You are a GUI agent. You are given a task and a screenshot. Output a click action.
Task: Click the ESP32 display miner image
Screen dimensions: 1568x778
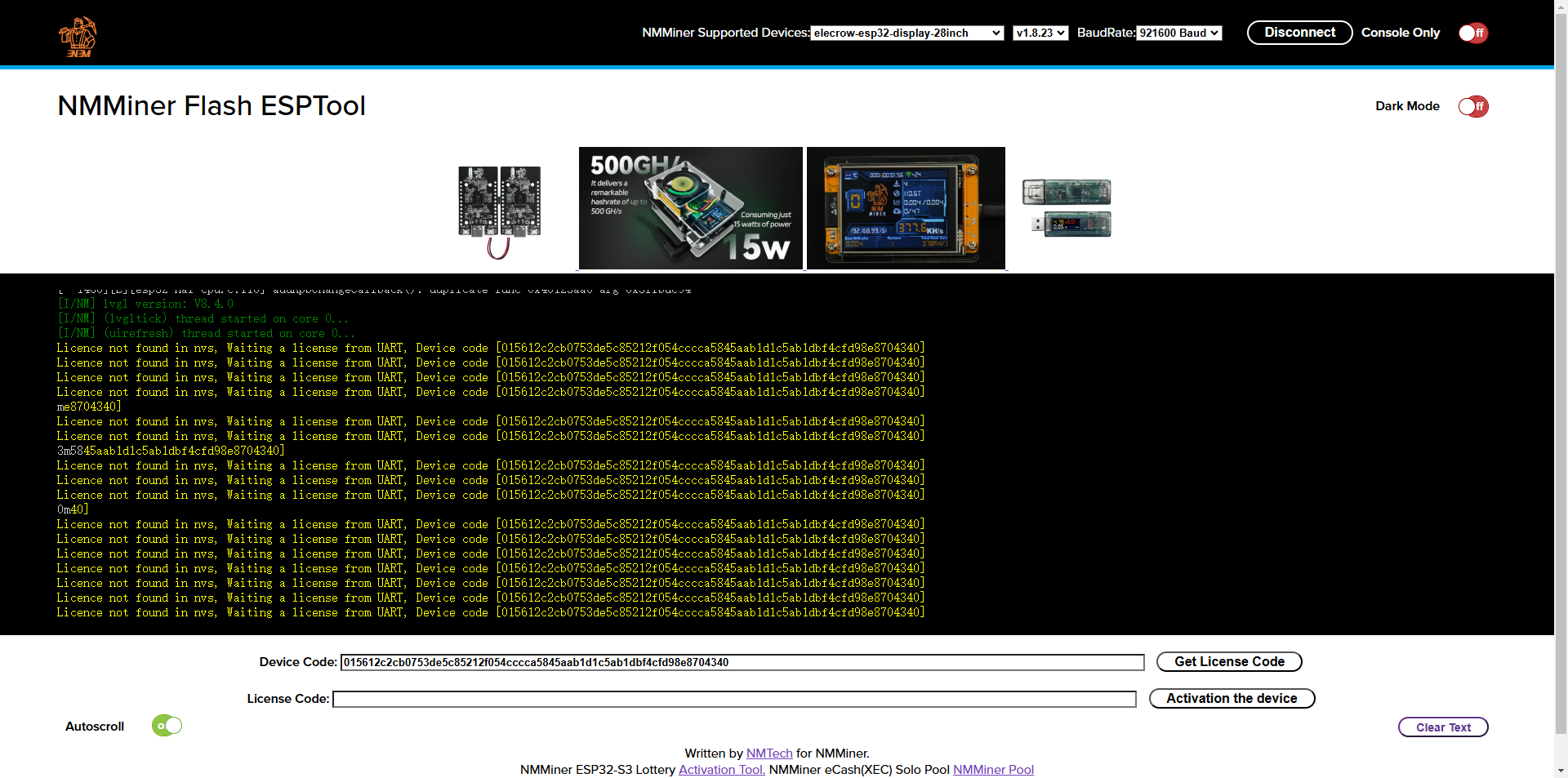tap(906, 208)
